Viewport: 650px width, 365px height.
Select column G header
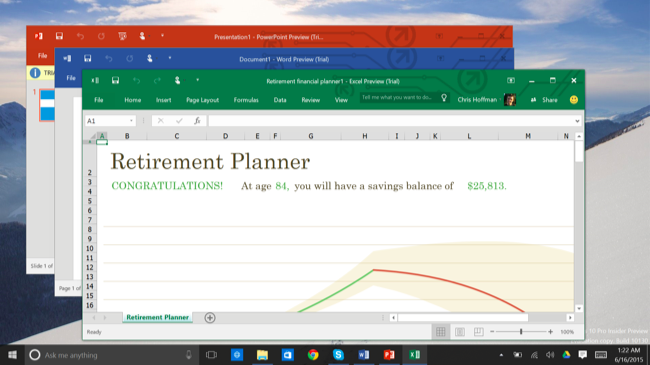point(310,136)
